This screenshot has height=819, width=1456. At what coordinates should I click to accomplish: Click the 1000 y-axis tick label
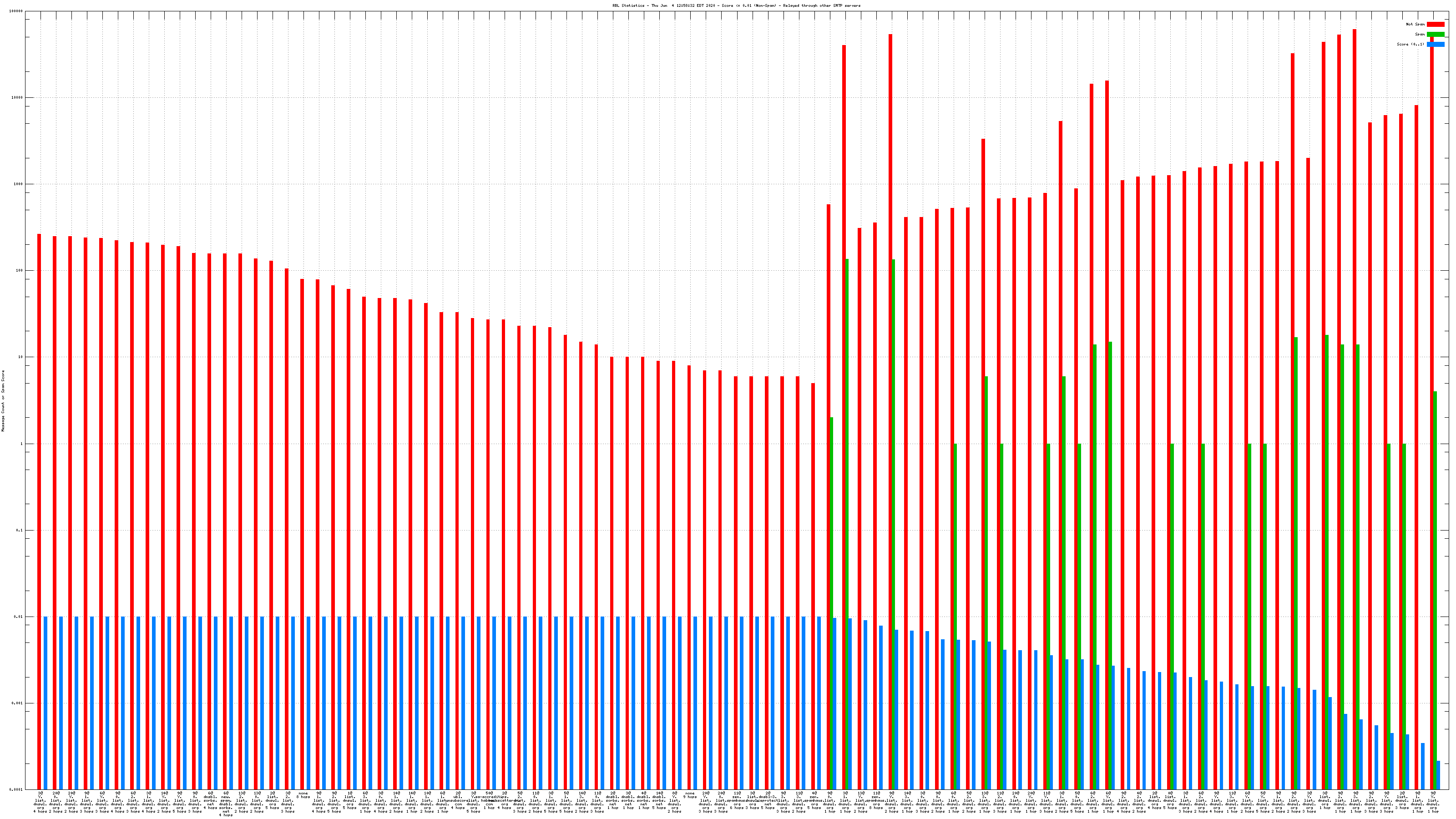19,184
